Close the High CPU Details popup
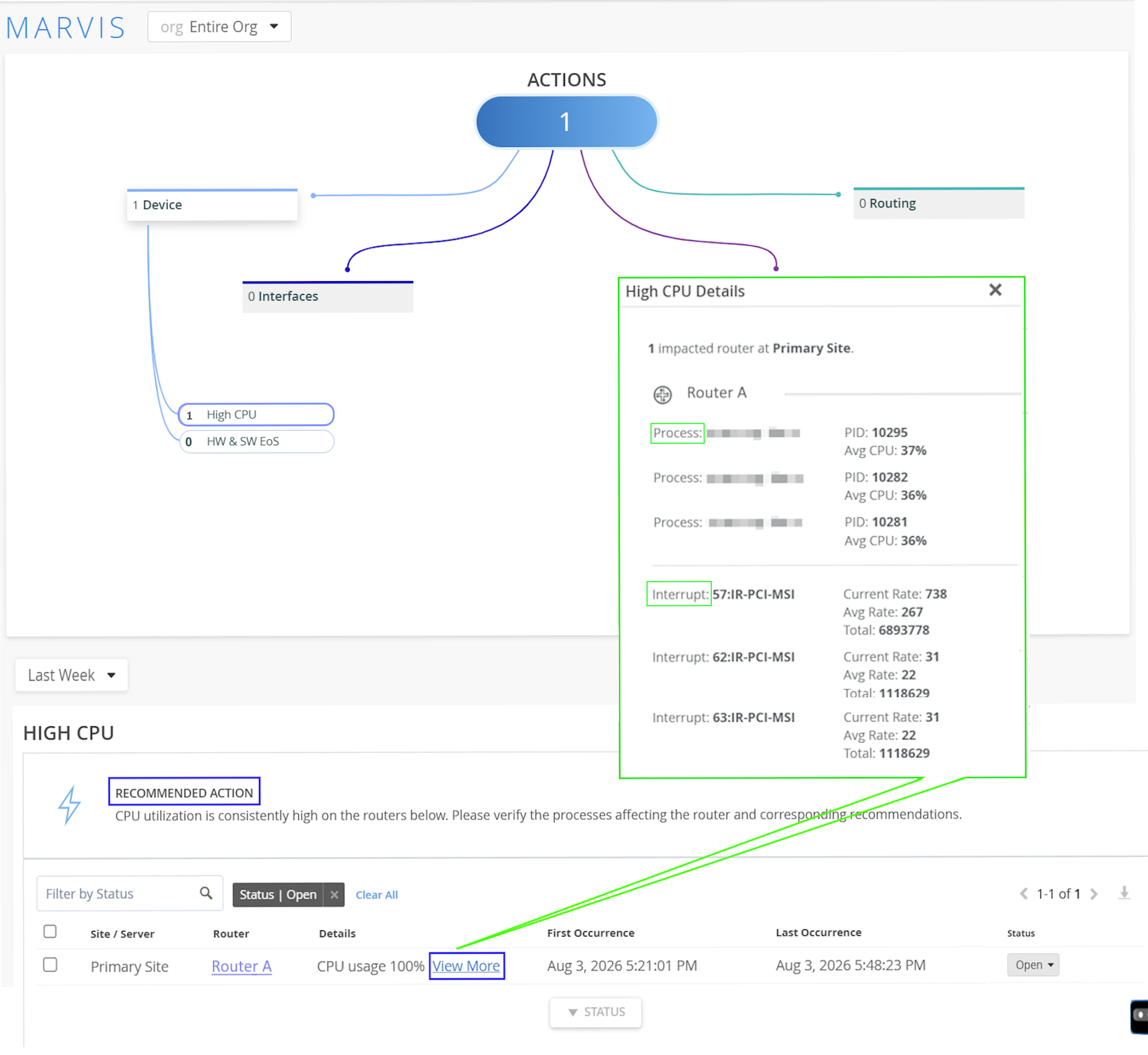Image resolution: width=1148 pixels, height=1055 pixels. coord(995,290)
